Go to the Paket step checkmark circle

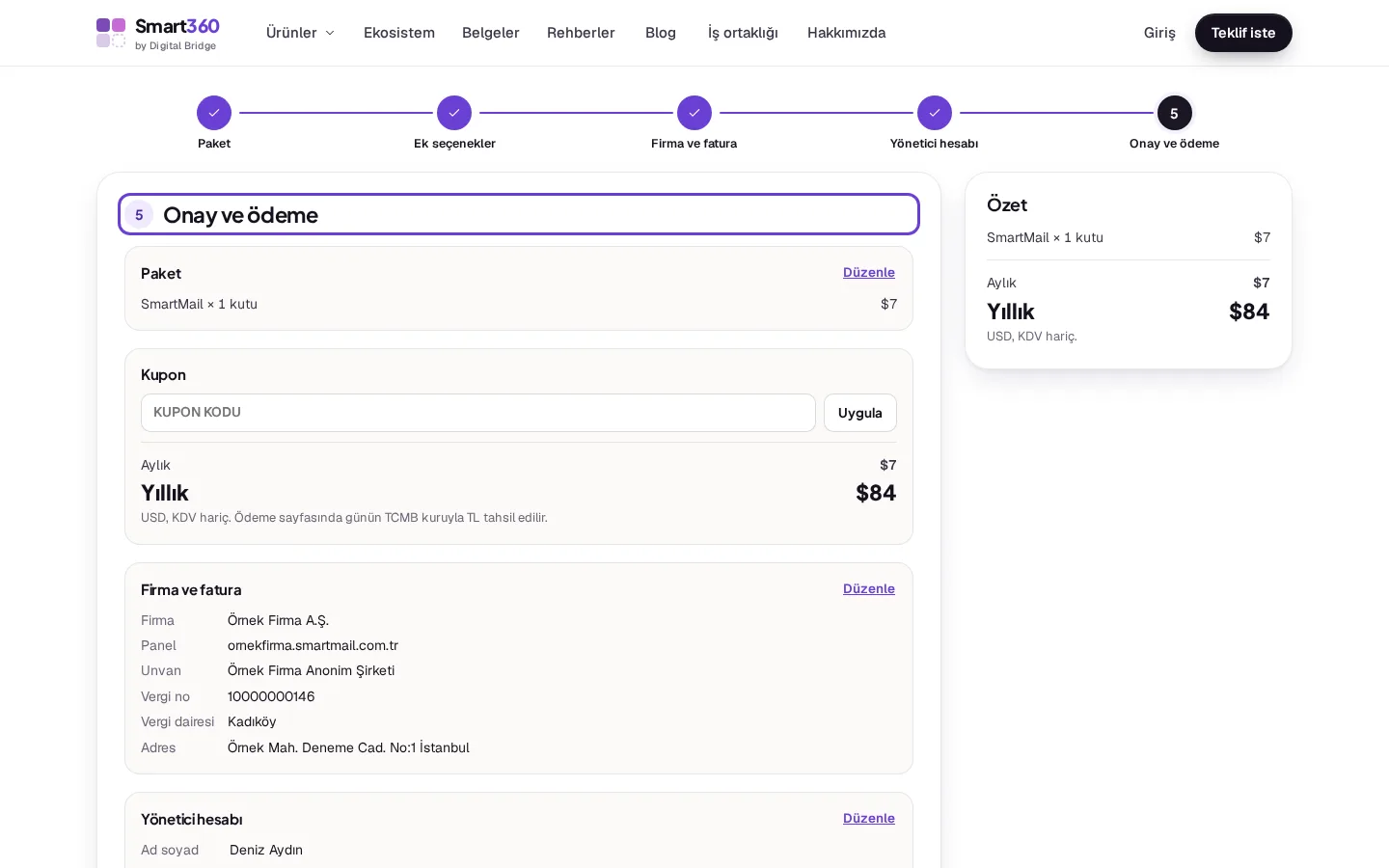[214, 113]
